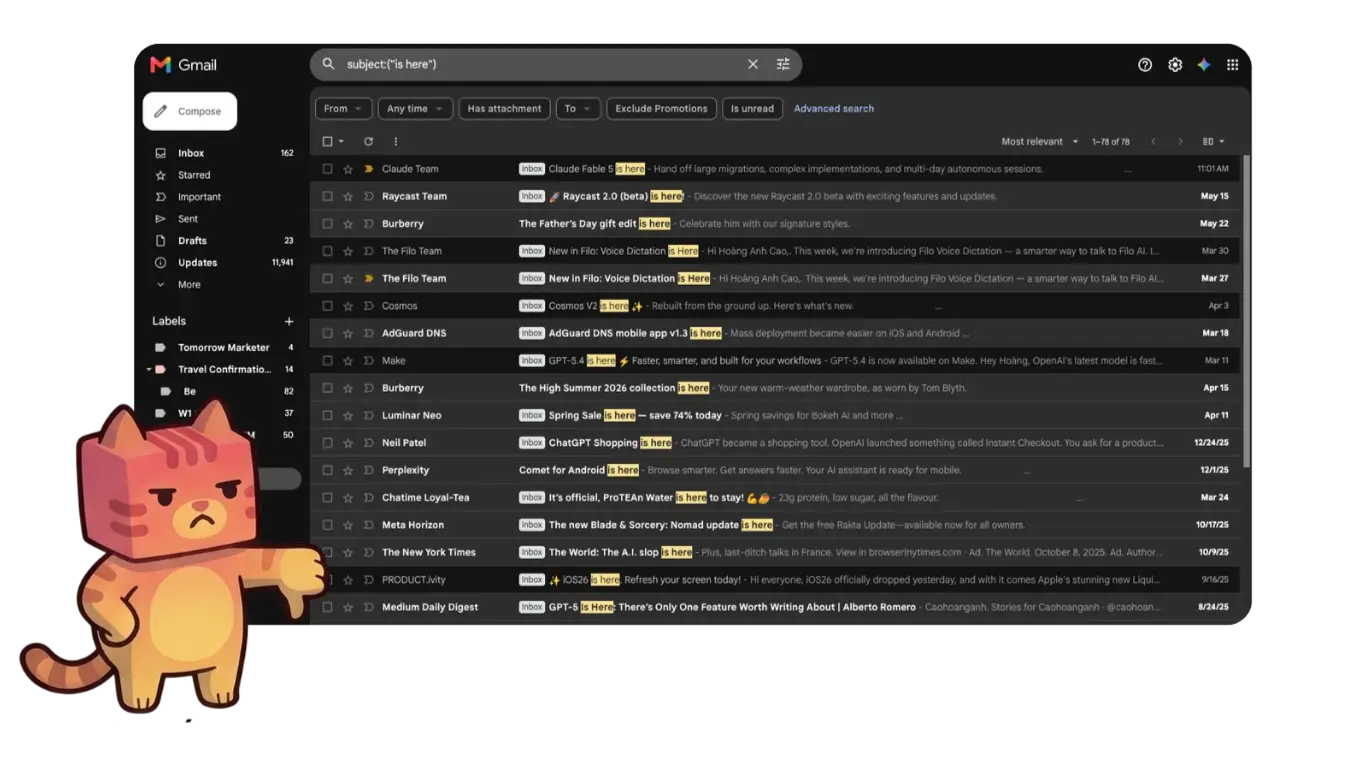Screen dimensions: 1347x757
Task: Toggle importance marker on Chatime Loyal-Tea email
Action: point(368,497)
